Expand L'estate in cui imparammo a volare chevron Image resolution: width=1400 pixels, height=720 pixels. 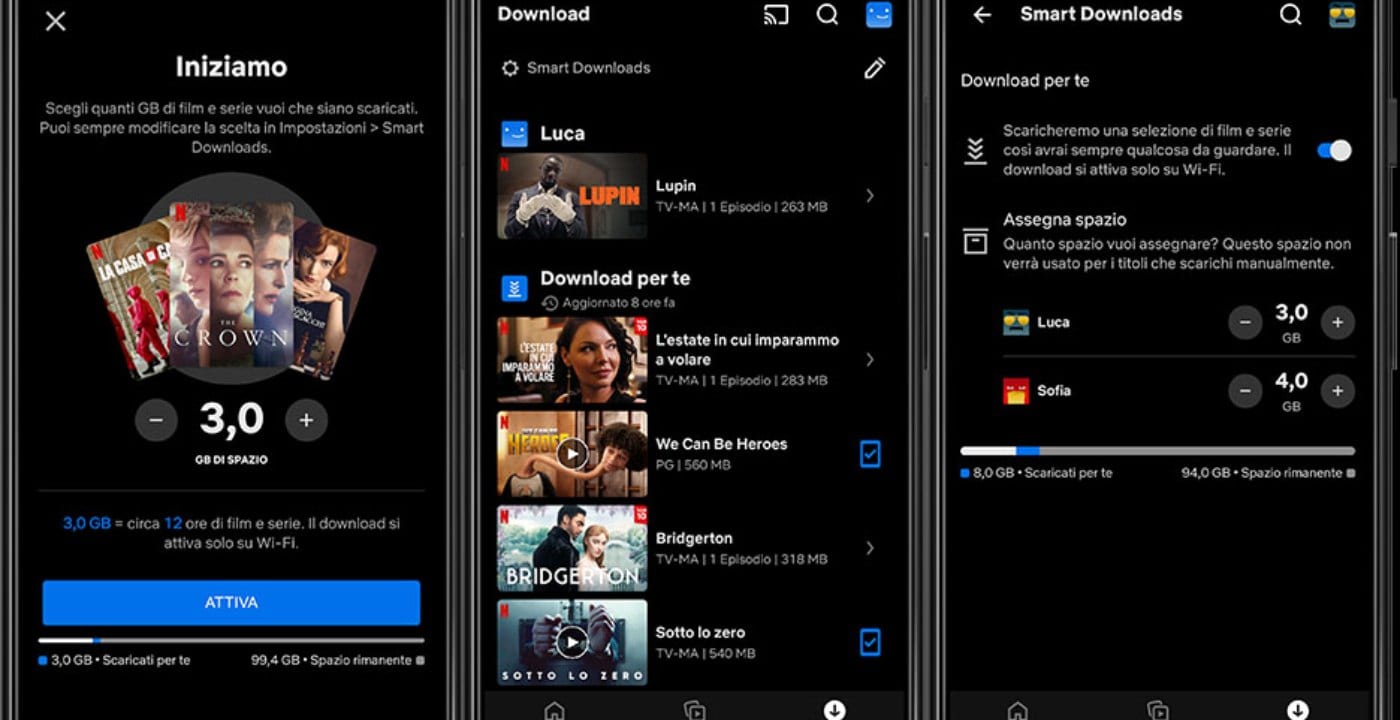coord(870,359)
